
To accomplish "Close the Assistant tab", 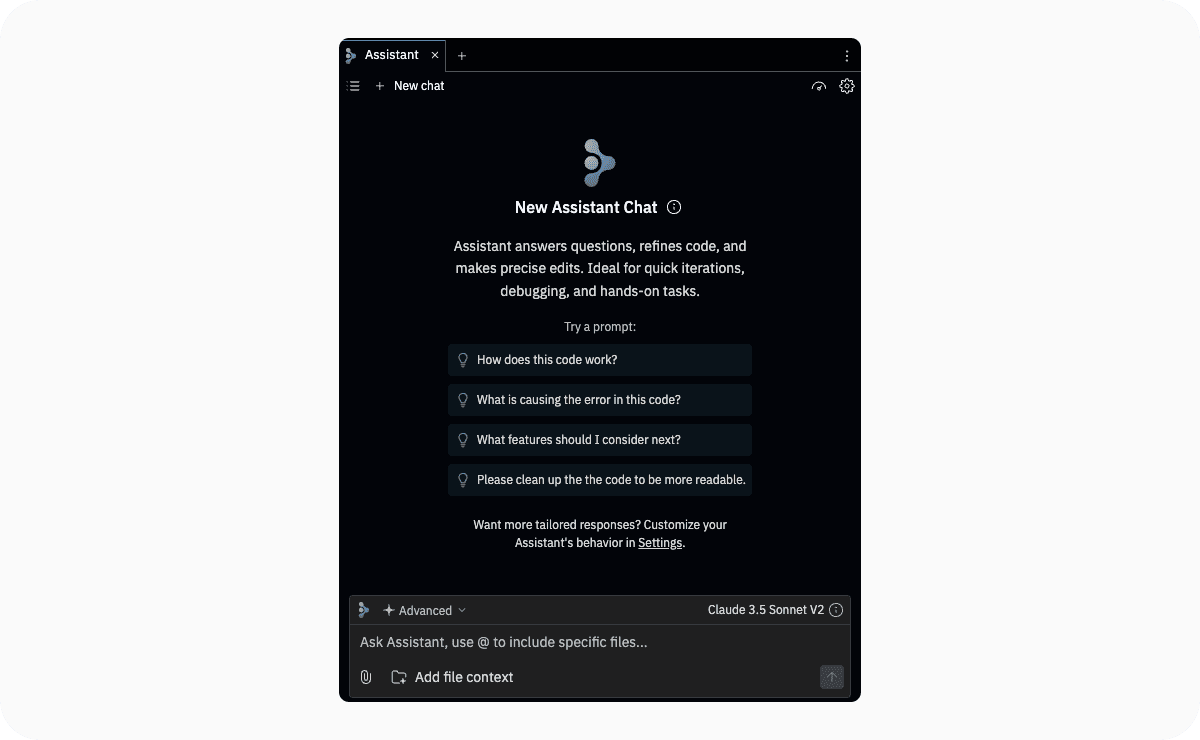I will pos(435,56).
